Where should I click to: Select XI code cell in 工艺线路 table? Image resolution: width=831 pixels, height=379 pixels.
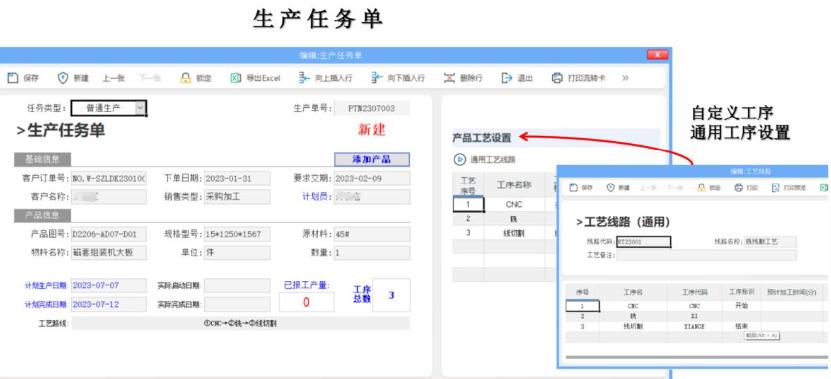(x=694, y=316)
